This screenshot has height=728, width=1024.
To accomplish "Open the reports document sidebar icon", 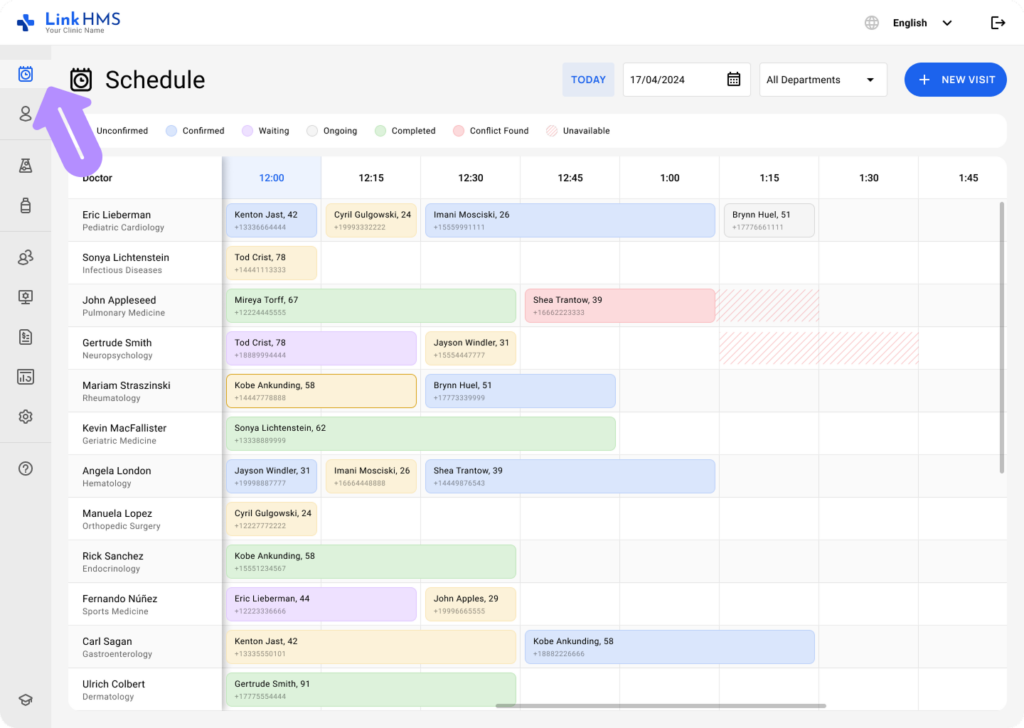I will coord(25,336).
